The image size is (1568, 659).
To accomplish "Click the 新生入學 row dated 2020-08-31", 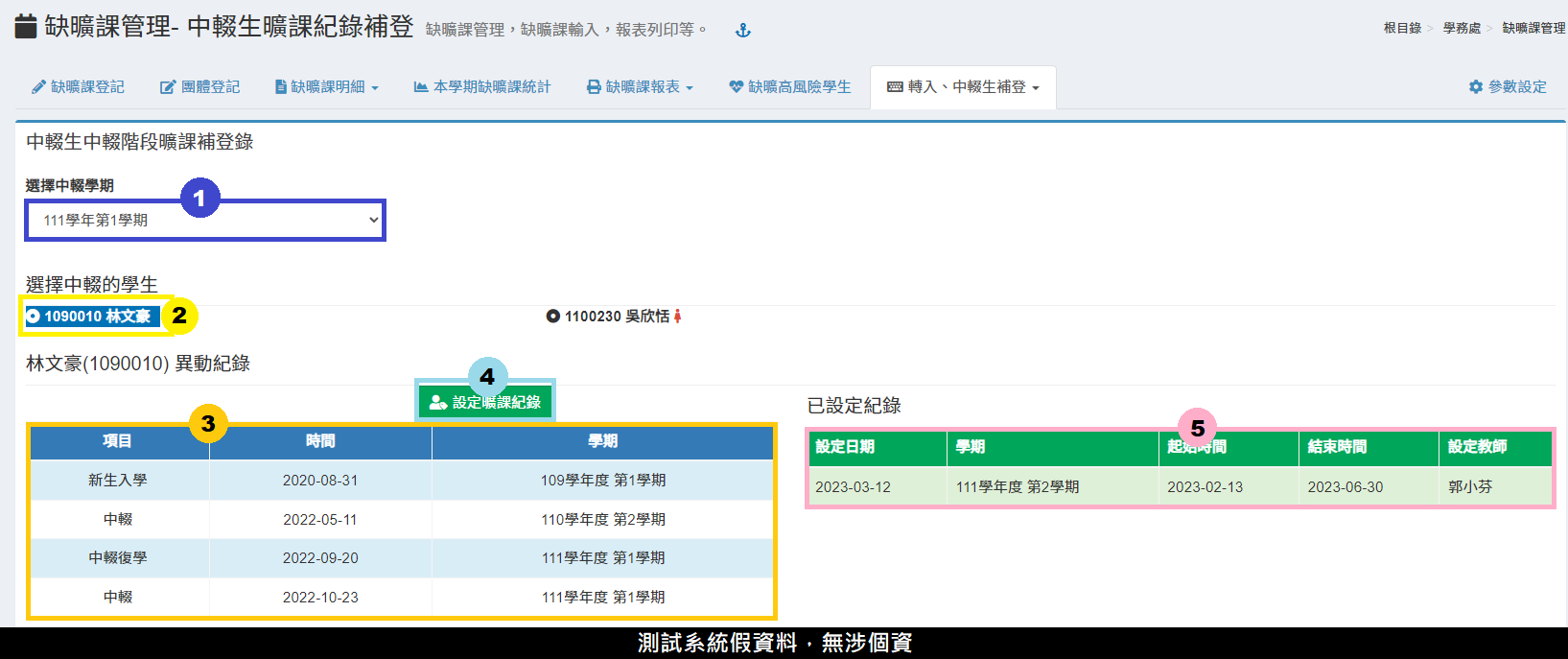I will click(x=401, y=481).
